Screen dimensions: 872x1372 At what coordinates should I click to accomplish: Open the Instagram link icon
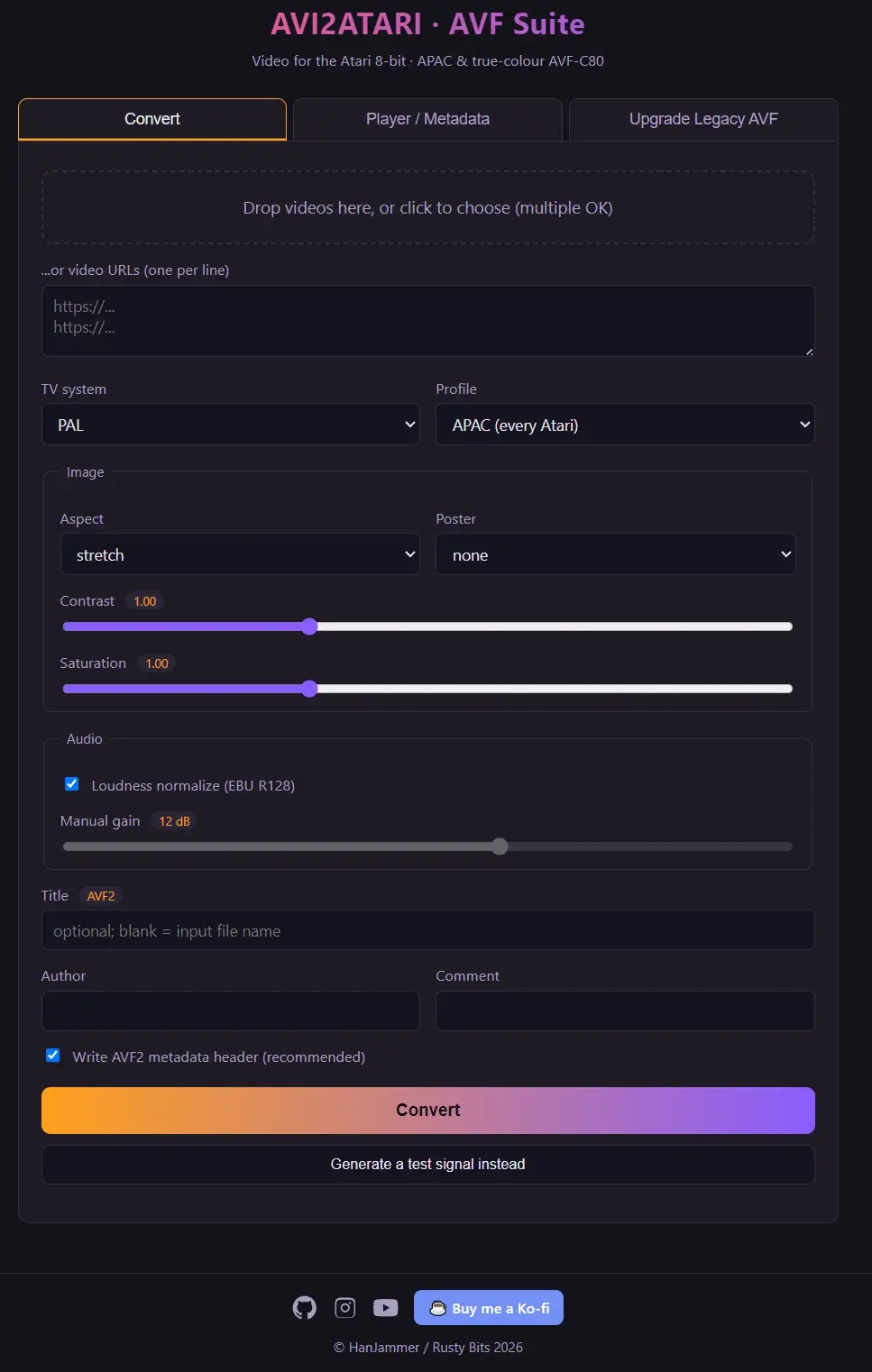[x=345, y=1307]
